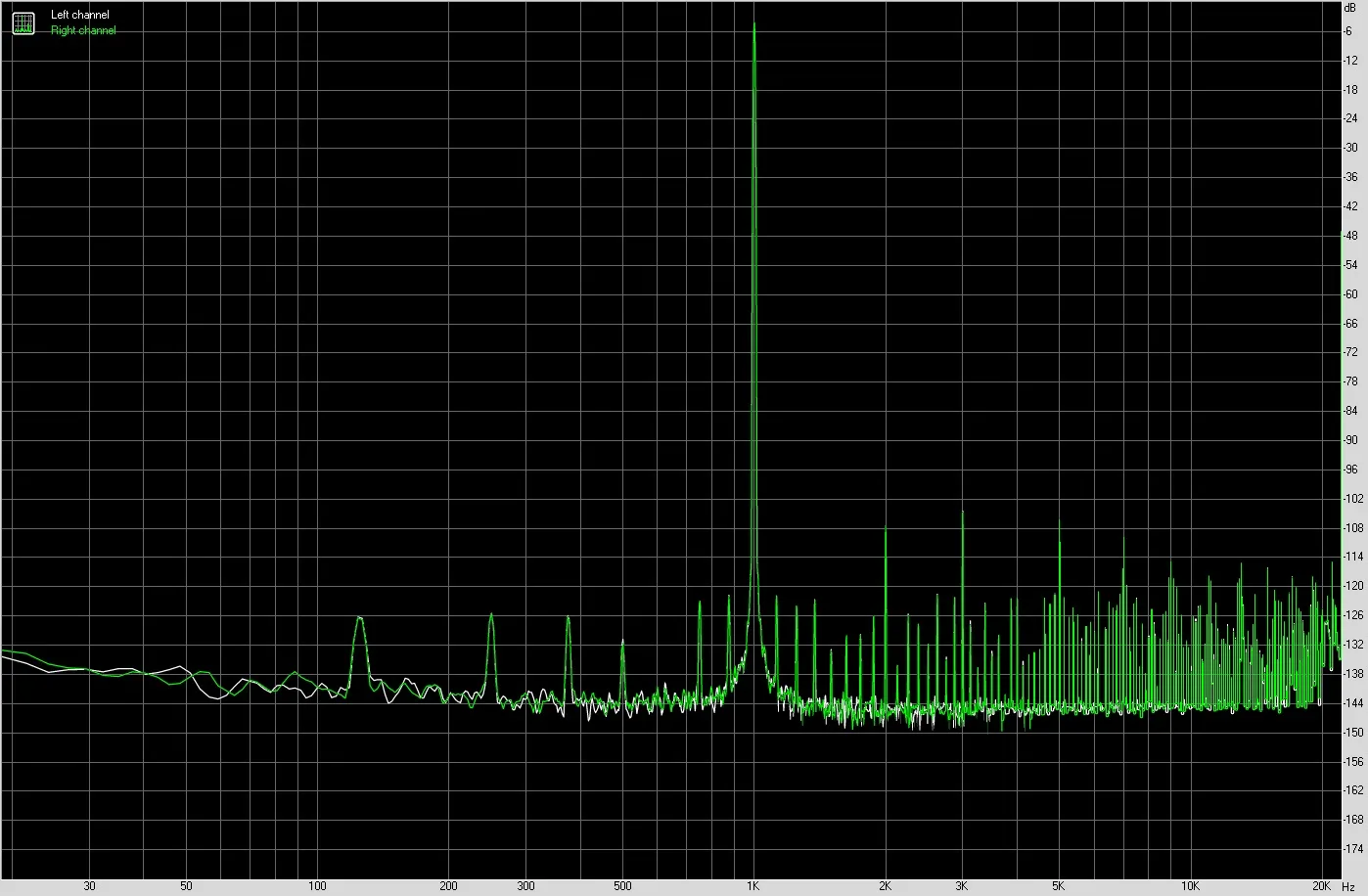The image size is (1368, 896).
Task: Click the "-150" dB axis value
Action: (x=1353, y=732)
